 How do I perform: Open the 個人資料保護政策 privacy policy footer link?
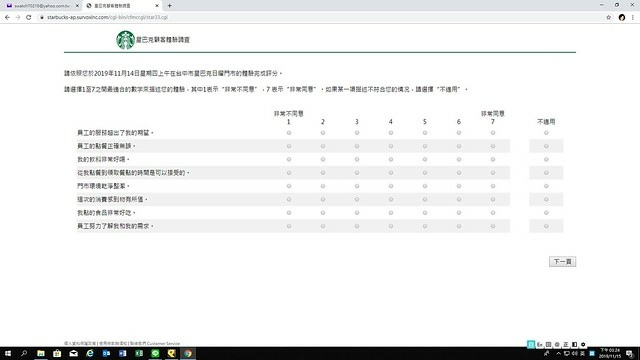pyautogui.click(x=80, y=344)
